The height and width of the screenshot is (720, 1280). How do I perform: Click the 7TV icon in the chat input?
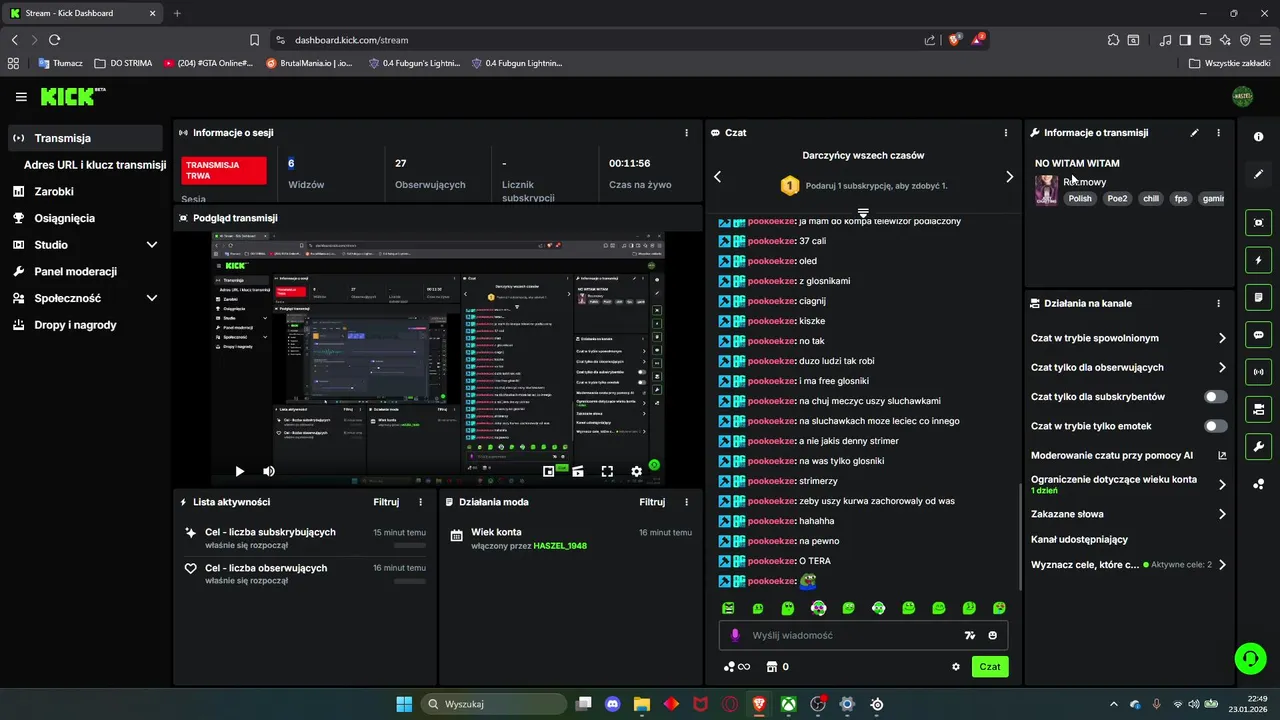point(969,635)
